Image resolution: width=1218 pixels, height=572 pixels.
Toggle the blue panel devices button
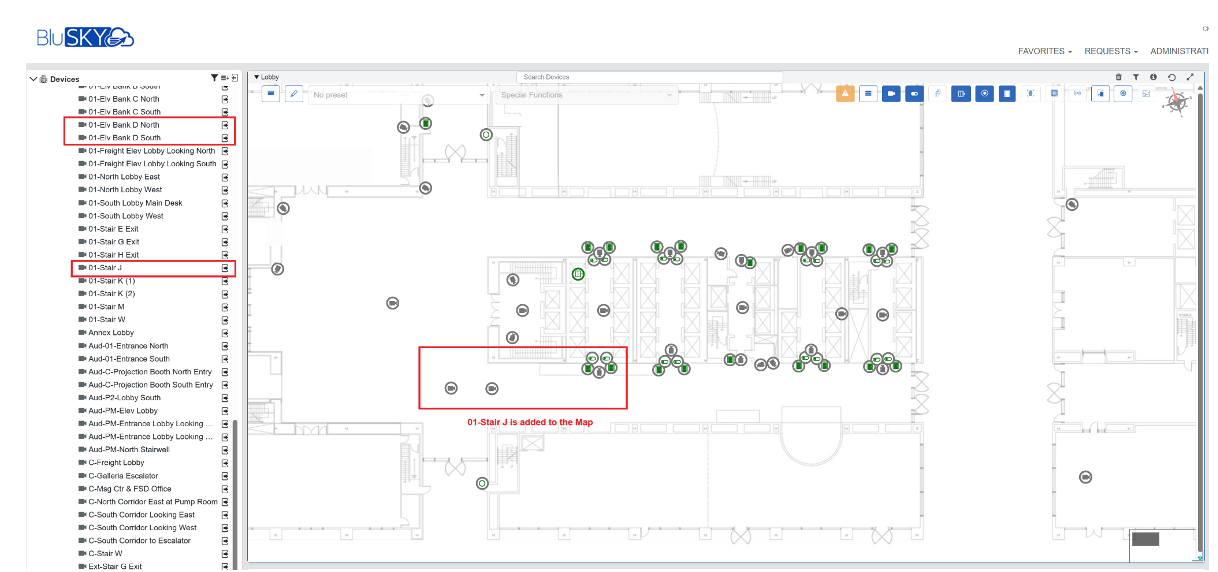(x=1007, y=93)
